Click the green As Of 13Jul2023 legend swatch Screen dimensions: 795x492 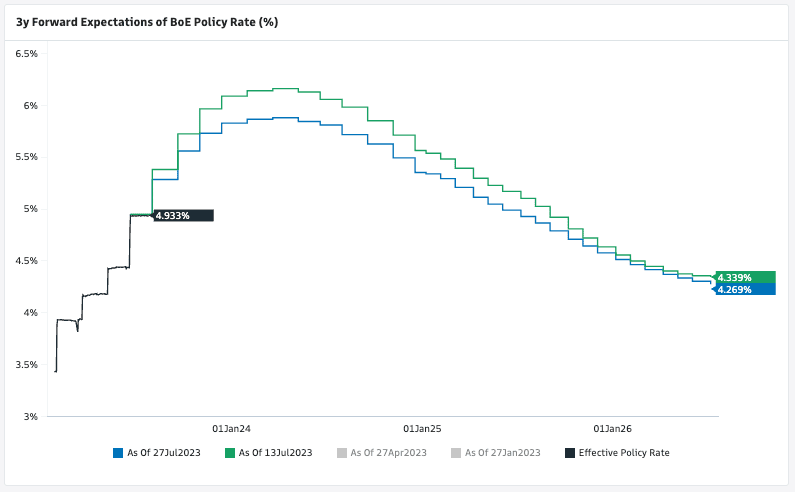(x=230, y=453)
